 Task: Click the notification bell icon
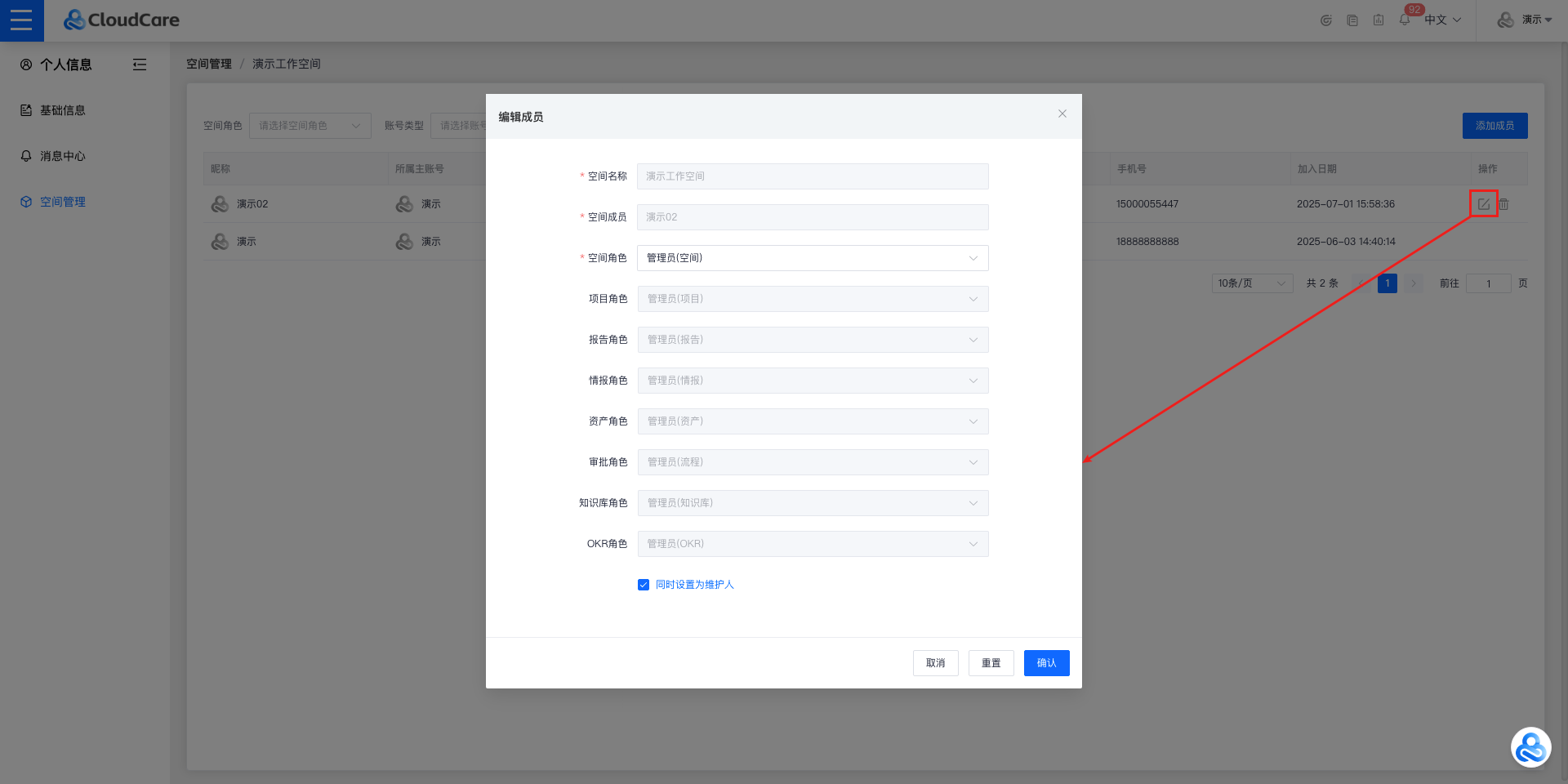click(1405, 20)
